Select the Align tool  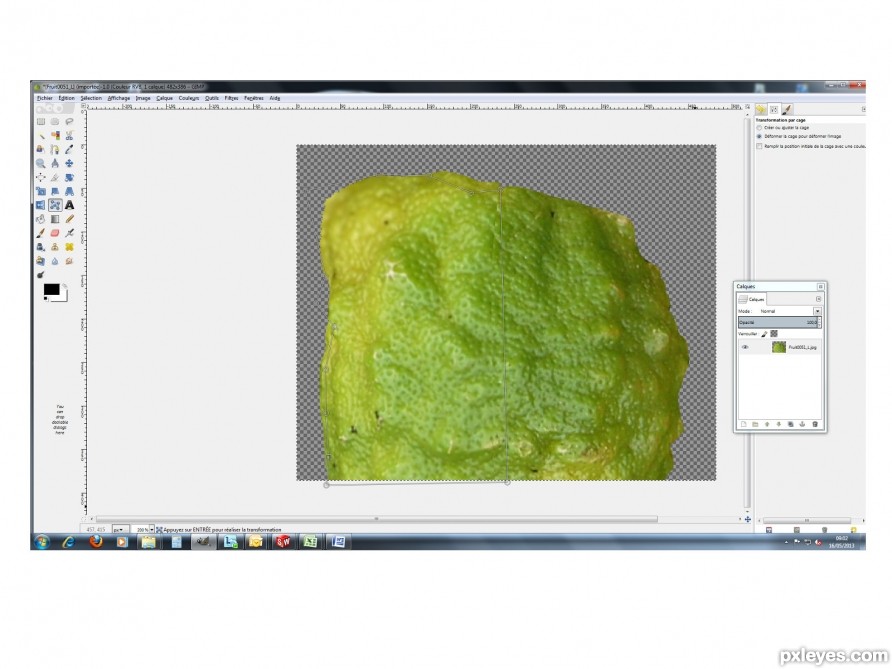point(41,177)
